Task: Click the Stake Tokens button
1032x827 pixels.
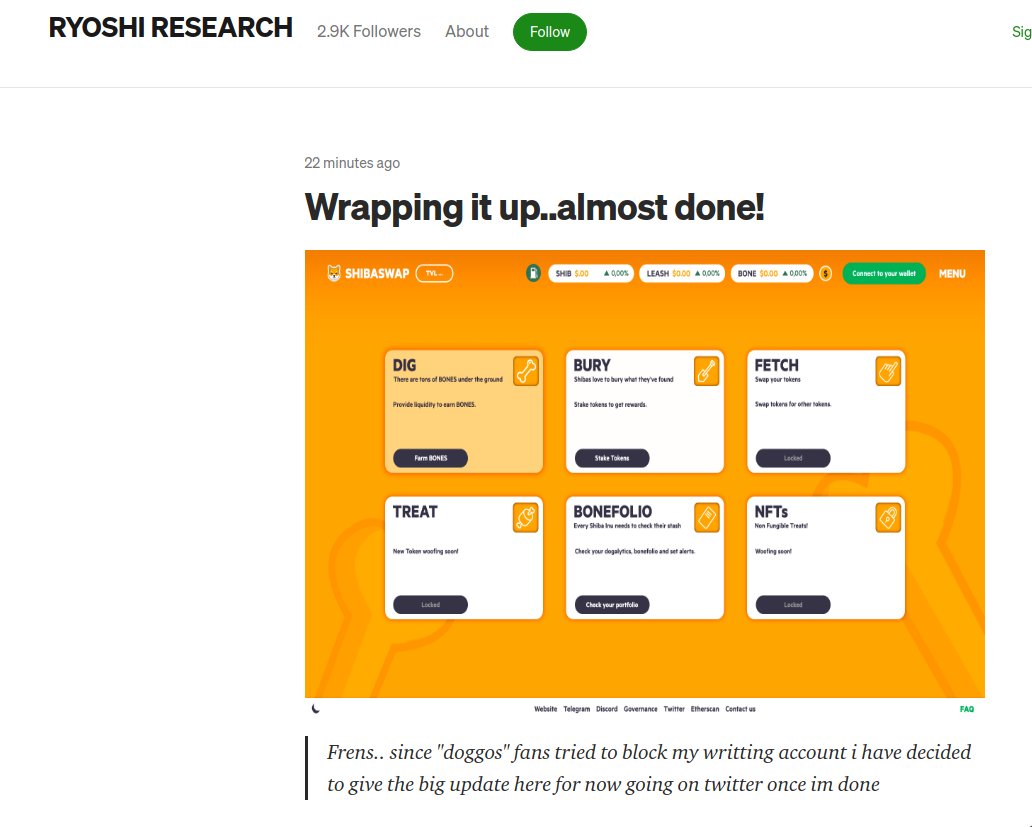Action: point(612,458)
